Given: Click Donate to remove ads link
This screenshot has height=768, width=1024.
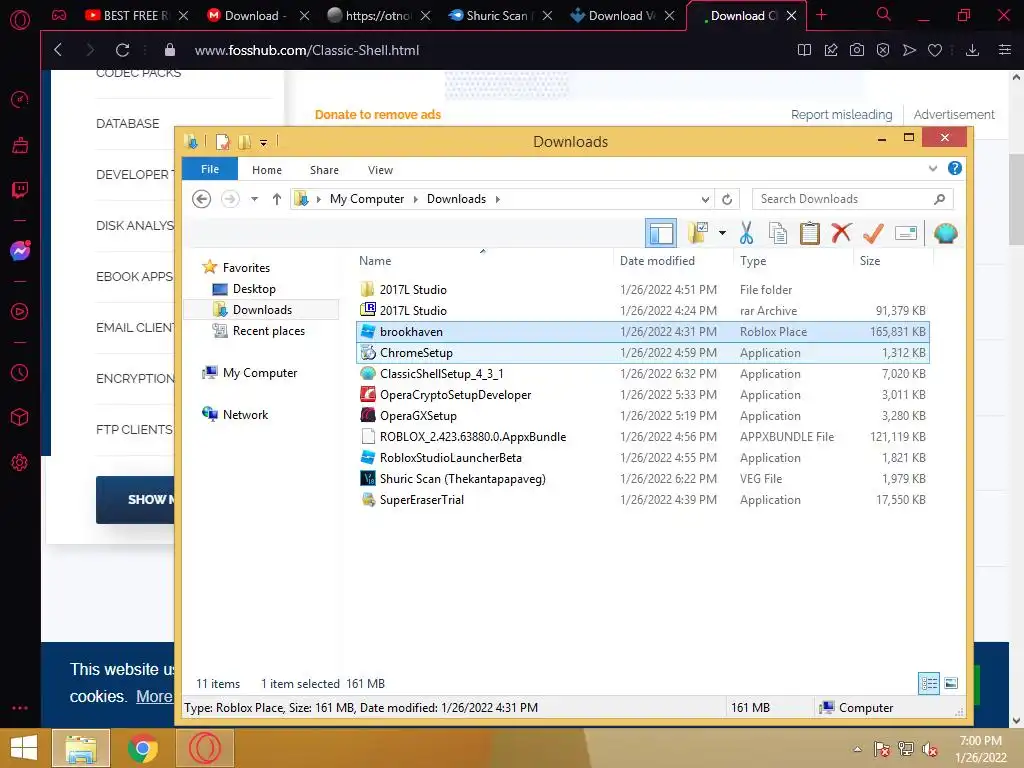Looking at the screenshot, I should click(377, 114).
